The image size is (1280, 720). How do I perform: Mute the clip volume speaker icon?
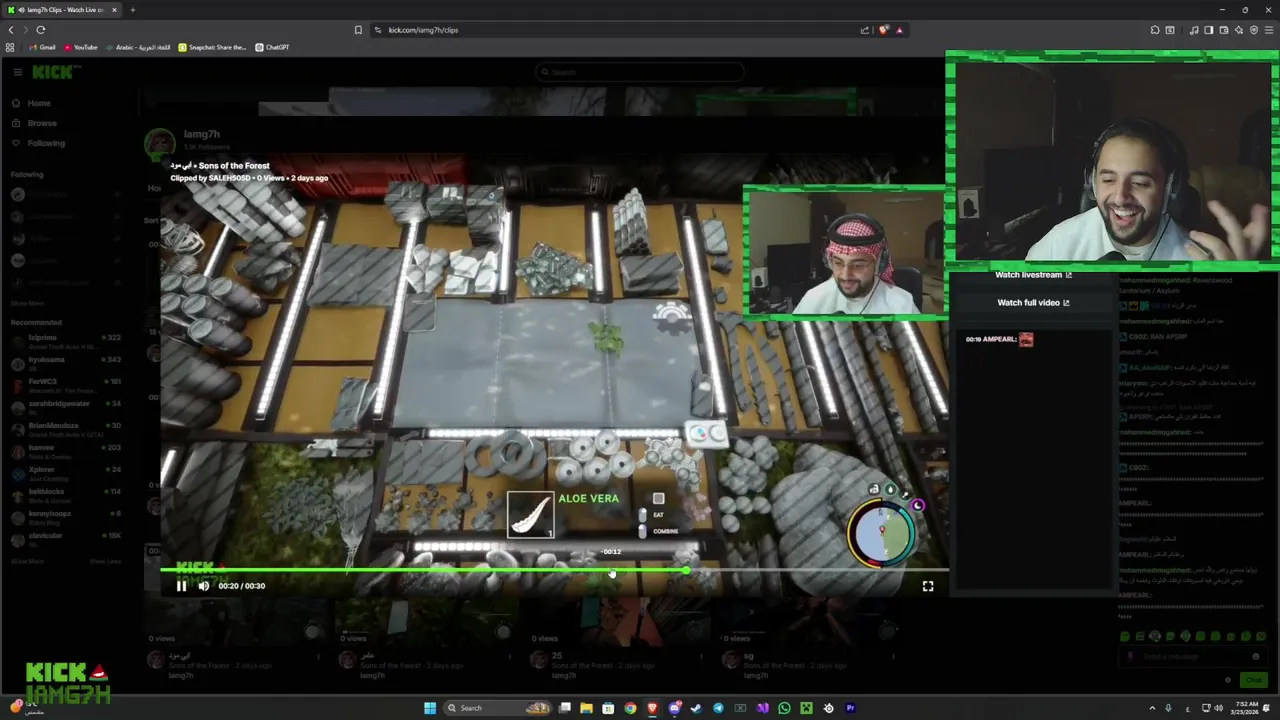204,586
